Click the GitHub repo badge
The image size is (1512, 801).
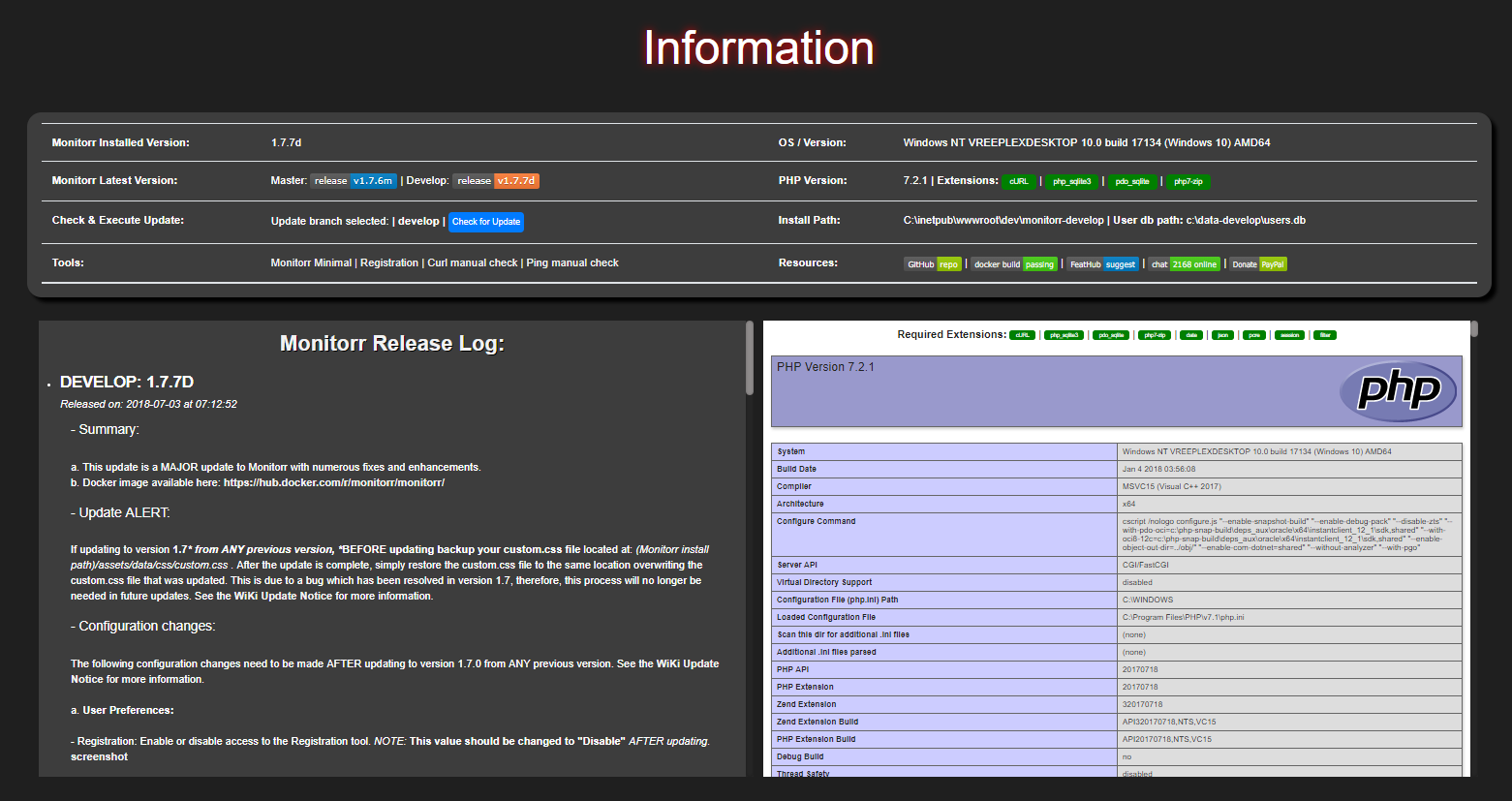point(932,263)
